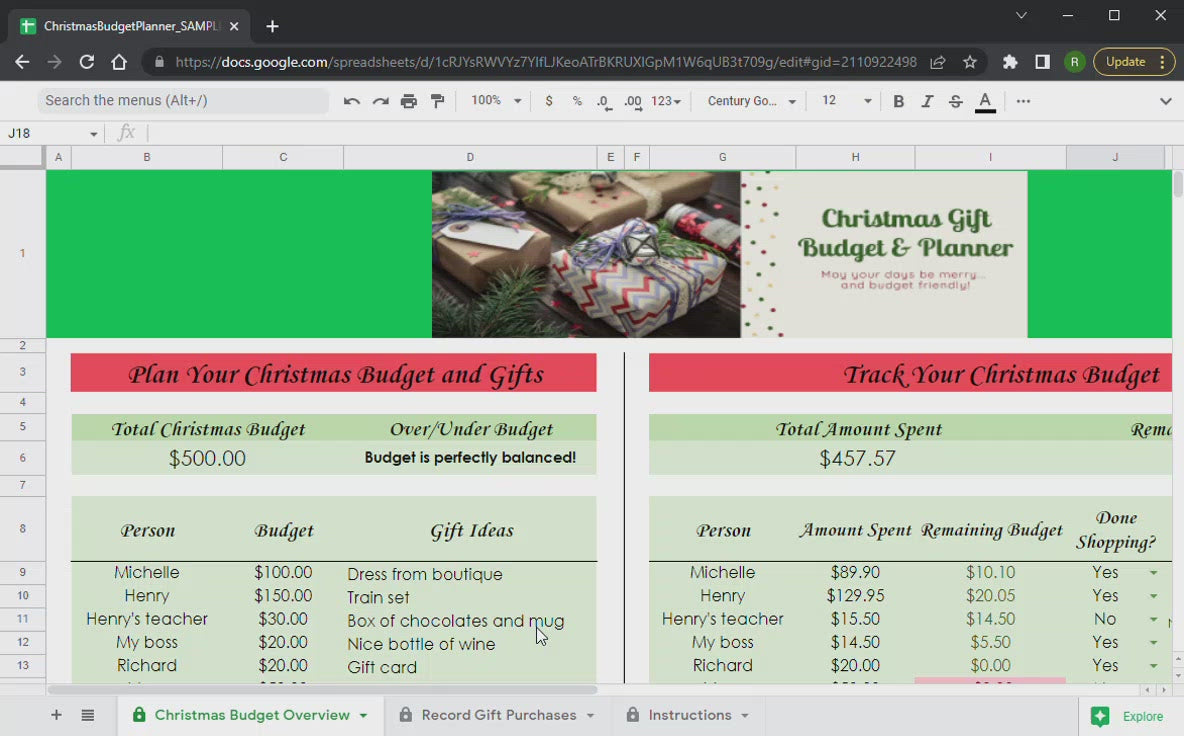Click the Redo arrow icon

tap(380, 101)
